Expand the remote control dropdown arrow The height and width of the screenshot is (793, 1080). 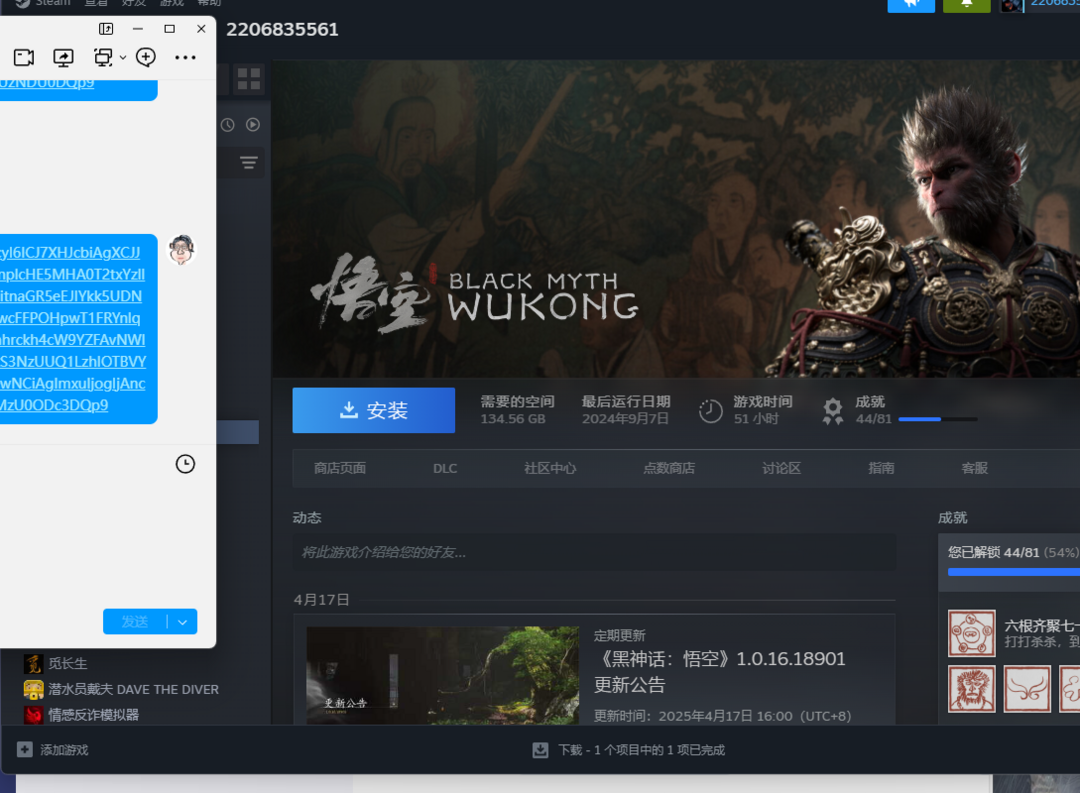click(123, 58)
